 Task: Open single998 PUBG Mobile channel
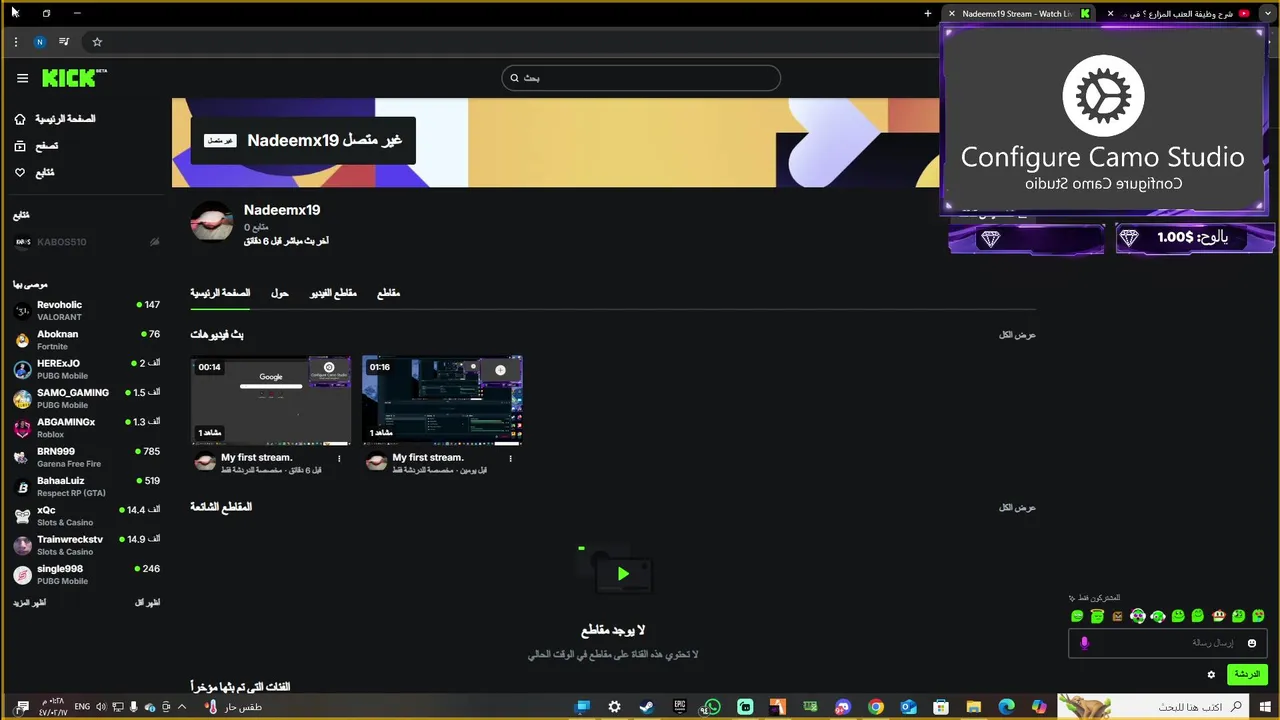point(86,574)
